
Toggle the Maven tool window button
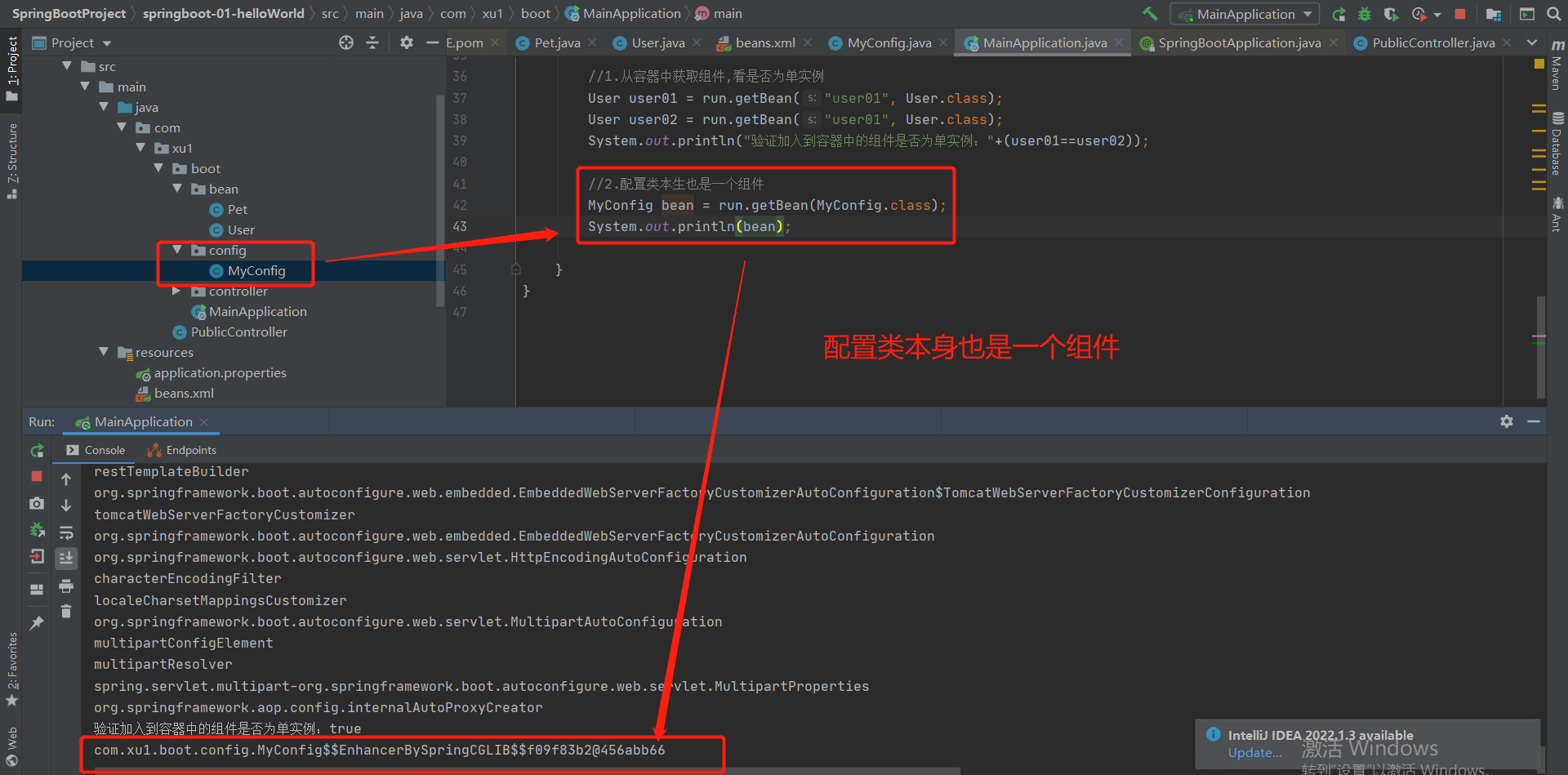click(x=1557, y=65)
